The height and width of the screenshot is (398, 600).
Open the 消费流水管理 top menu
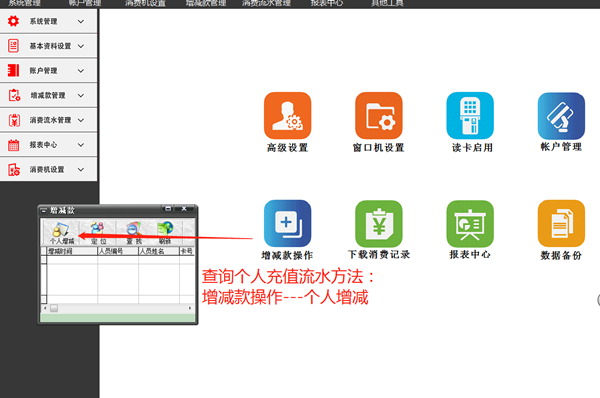(x=266, y=3)
